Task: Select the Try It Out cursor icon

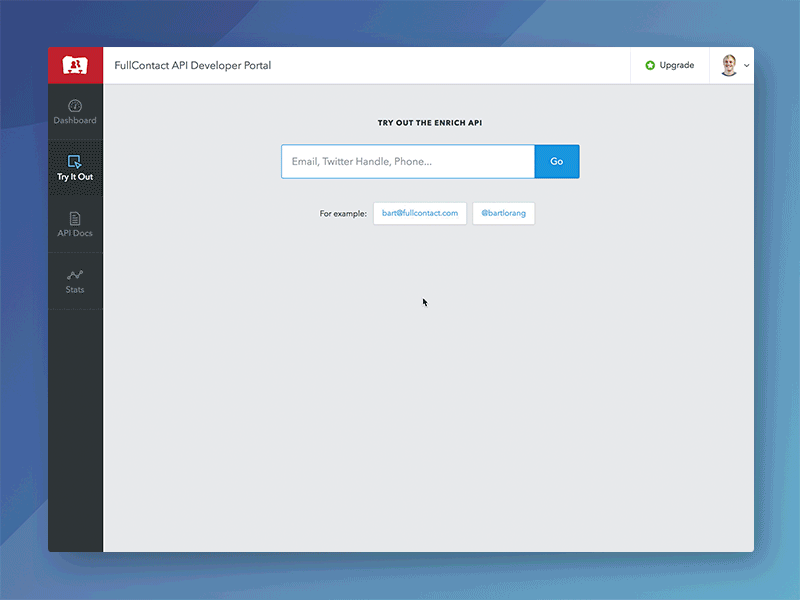Action: [x=74, y=162]
